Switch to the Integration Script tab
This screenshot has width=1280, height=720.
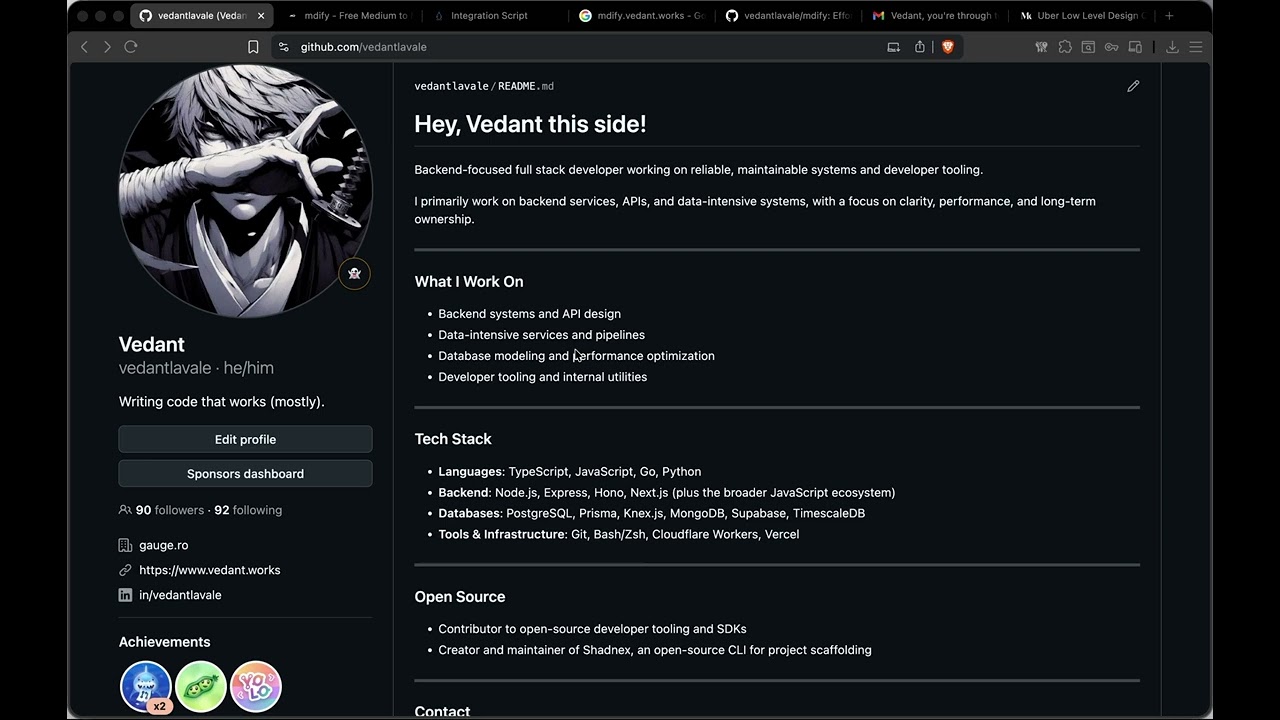(x=488, y=16)
